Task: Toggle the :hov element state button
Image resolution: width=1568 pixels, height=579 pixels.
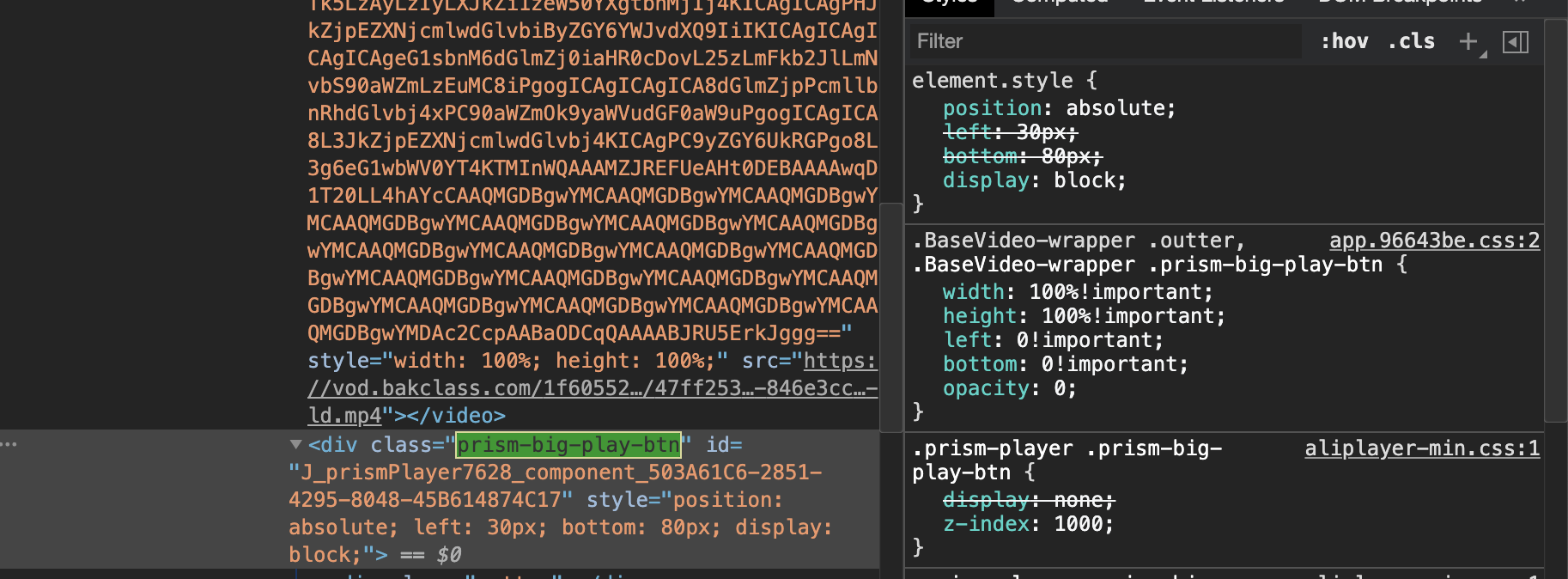Action: coord(1345,41)
